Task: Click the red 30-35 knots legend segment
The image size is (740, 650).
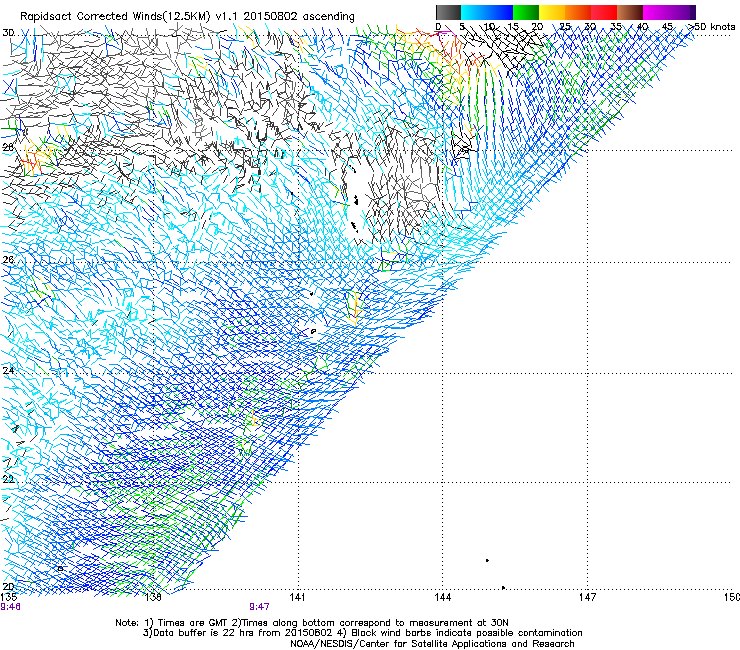Action: [x=604, y=12]
